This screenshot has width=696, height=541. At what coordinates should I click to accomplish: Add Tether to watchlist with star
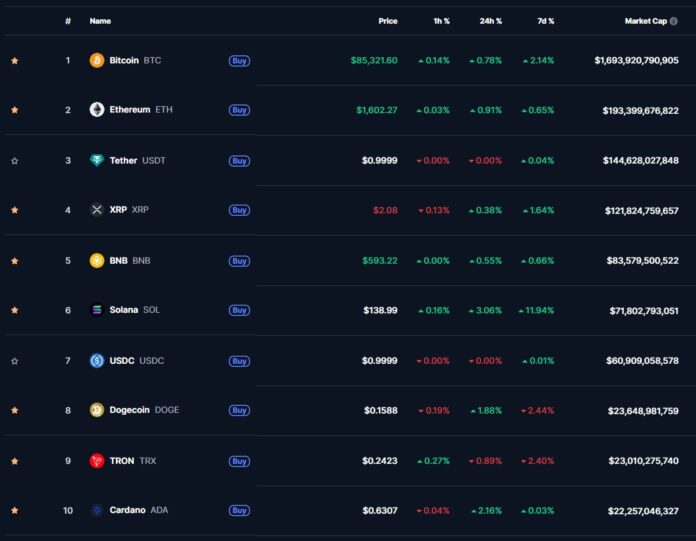(x=14, y=160)
